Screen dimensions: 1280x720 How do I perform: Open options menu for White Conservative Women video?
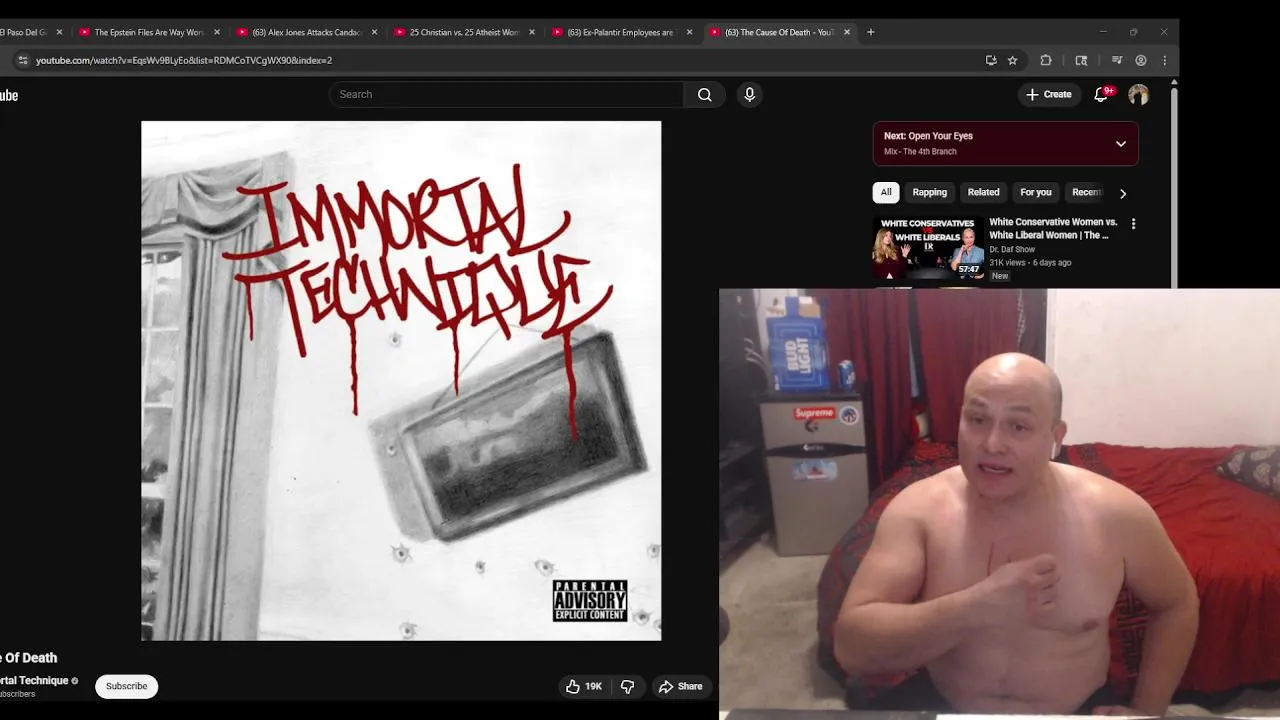pos(1133,224)
